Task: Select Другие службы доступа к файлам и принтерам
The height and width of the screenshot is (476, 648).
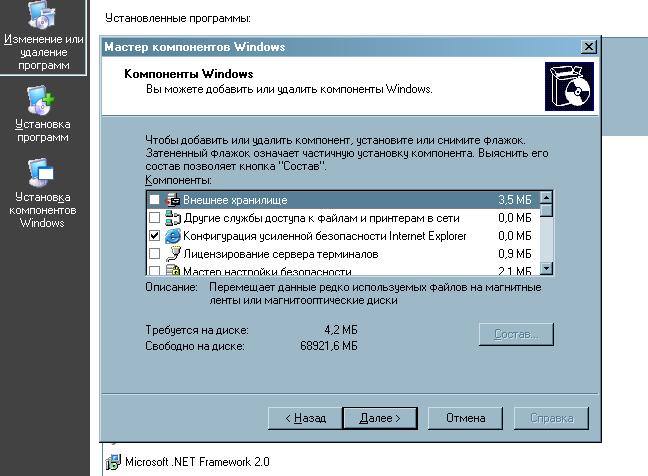Action: pyautogui.click(x=322, y=218)
